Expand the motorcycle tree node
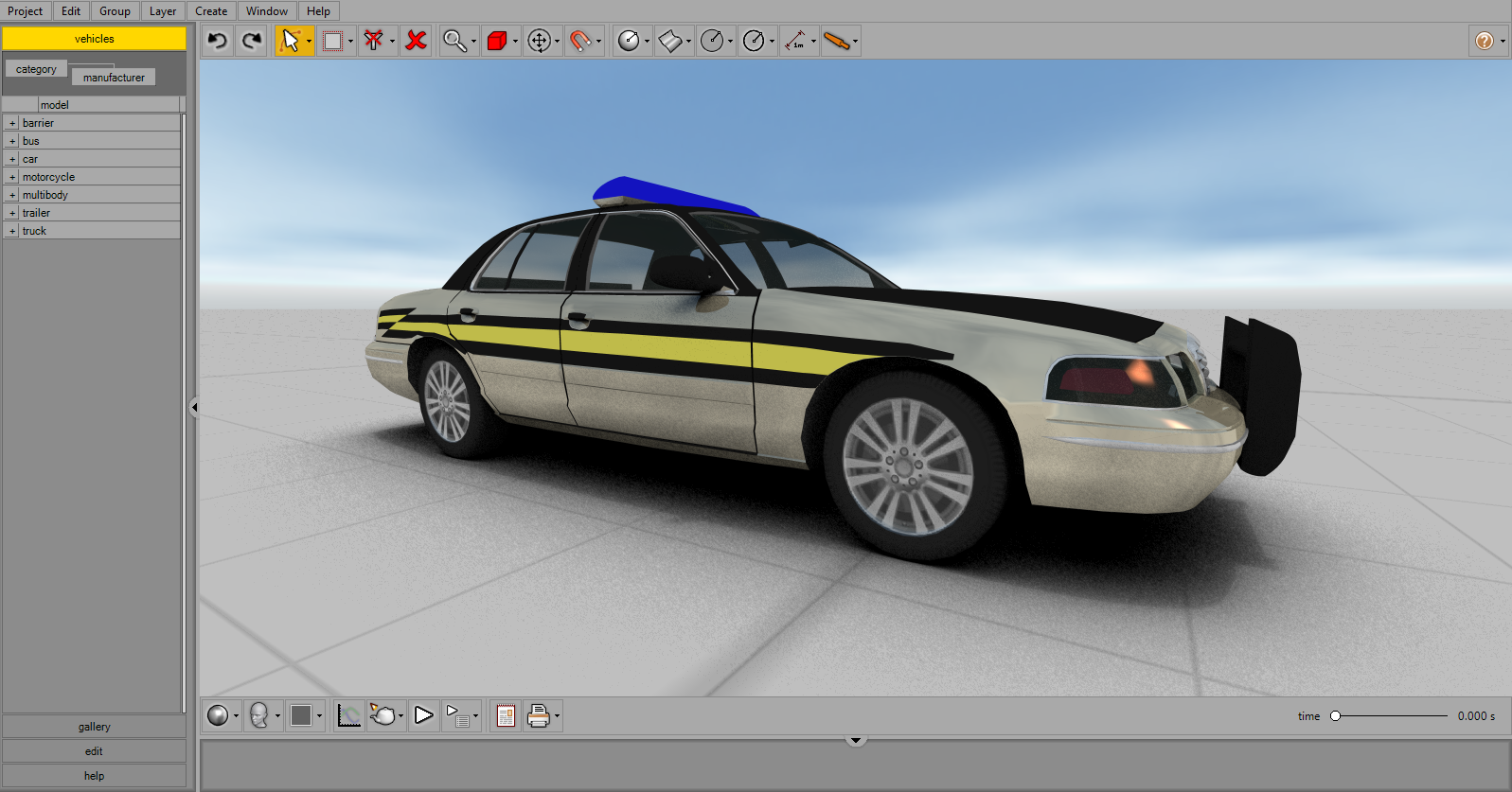1512x792 pixels. pos(12,177)
